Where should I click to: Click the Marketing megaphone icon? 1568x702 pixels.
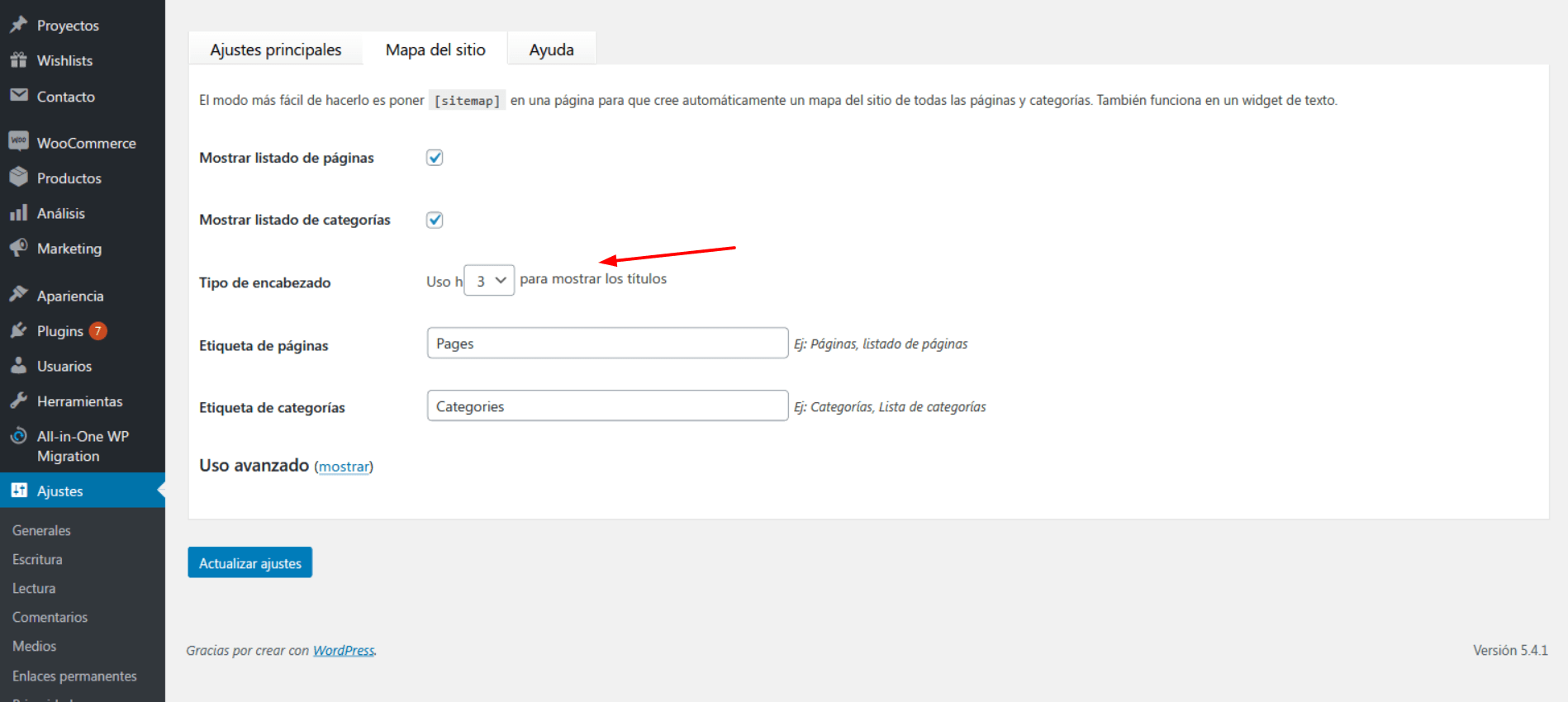pos(18,248)
